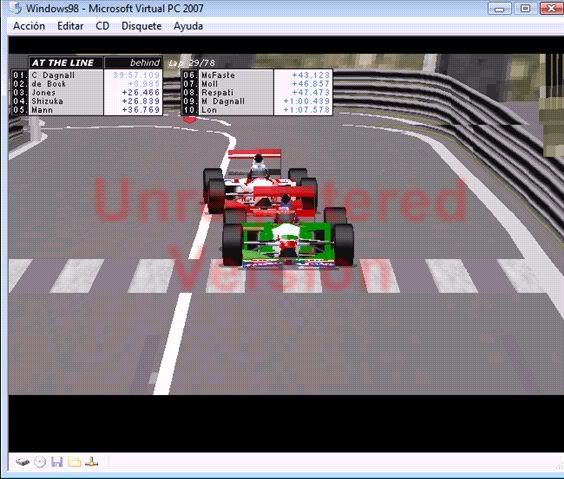The height and width of the screenshot is (479, 564).
Task: Close the Virtual PC window
Action: tap(551, 8)
